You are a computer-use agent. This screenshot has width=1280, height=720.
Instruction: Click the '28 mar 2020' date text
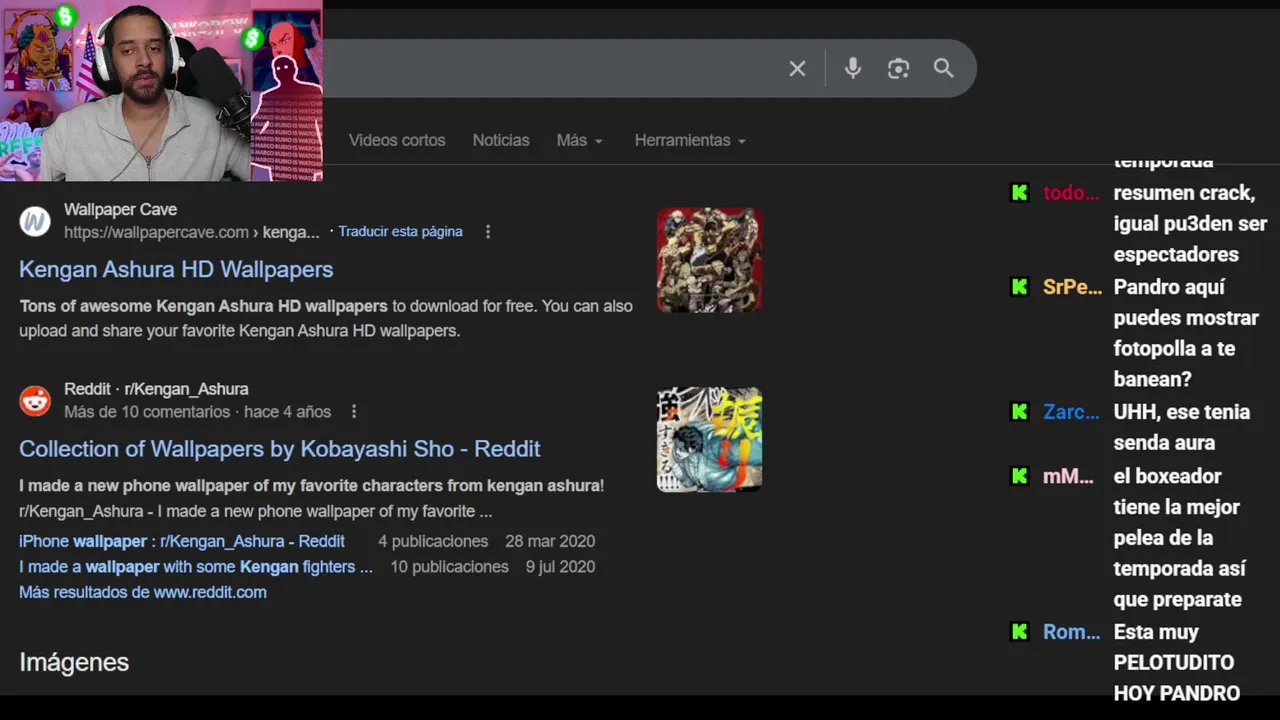pyautogui.click(x=550, y=541)
